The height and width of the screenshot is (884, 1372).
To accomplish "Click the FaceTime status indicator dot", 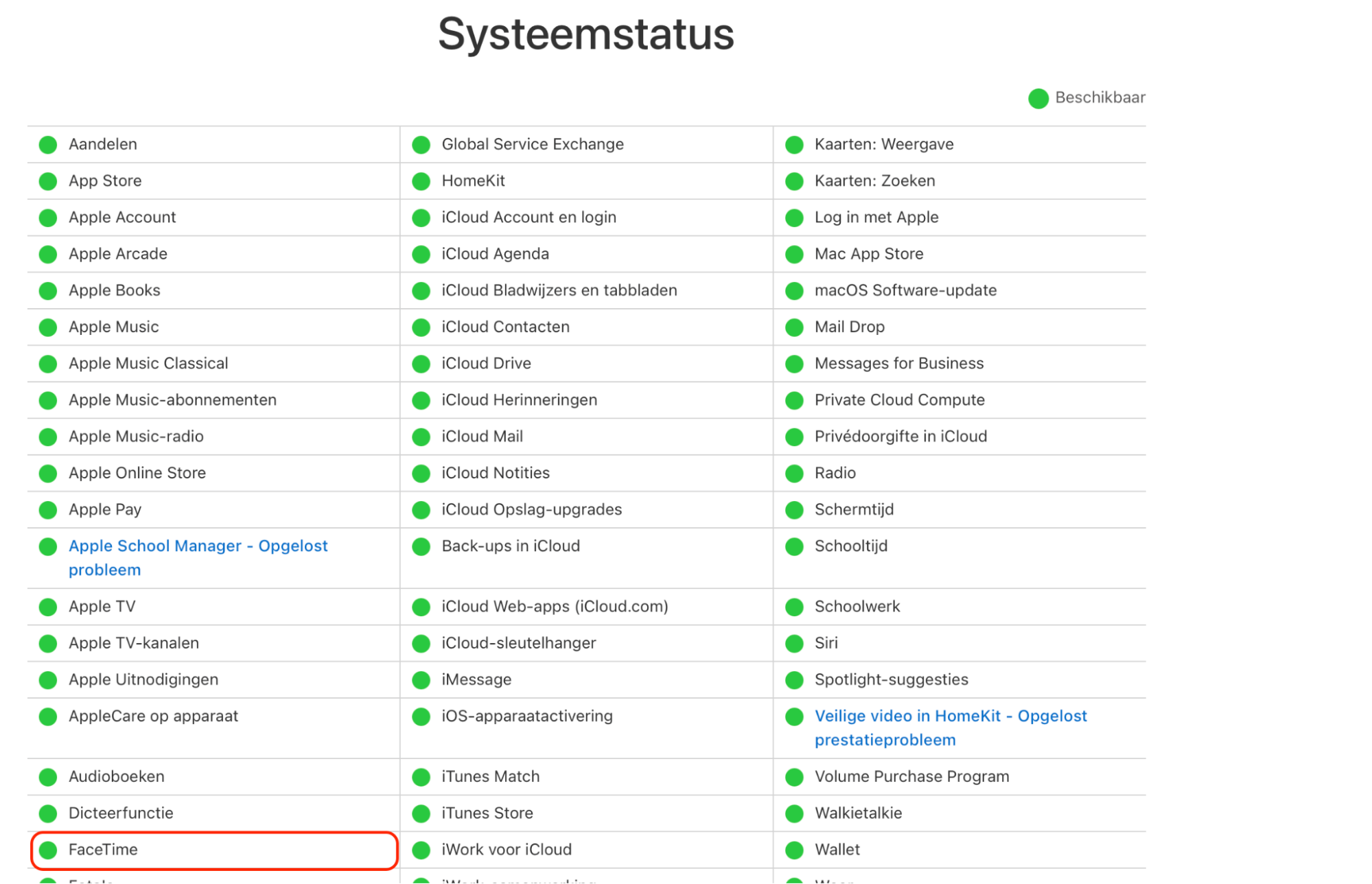I will point(47,849).
